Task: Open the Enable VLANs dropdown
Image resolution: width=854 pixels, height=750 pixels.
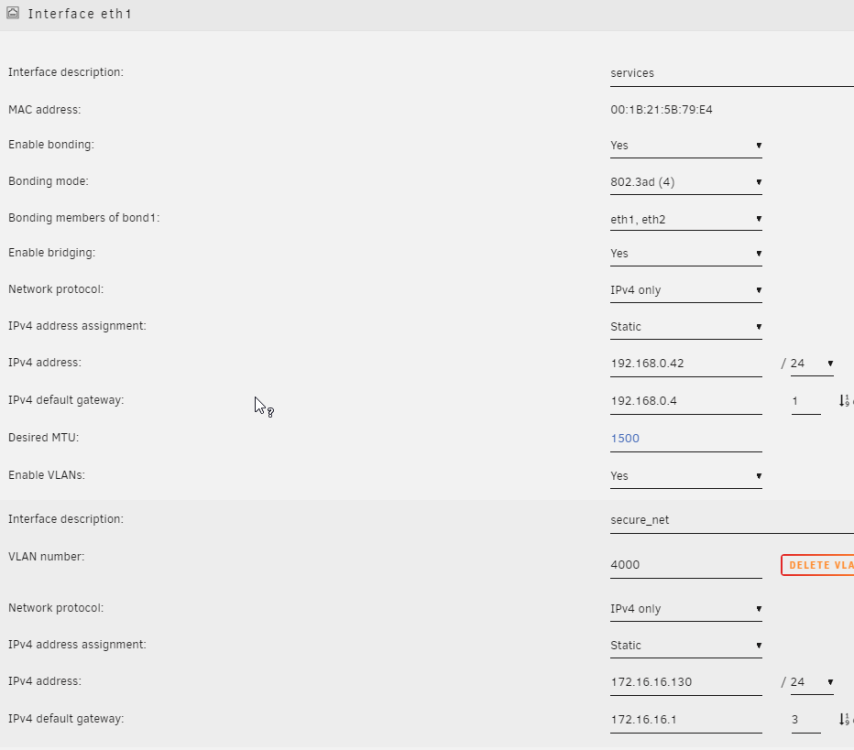Action: [686, 476]
